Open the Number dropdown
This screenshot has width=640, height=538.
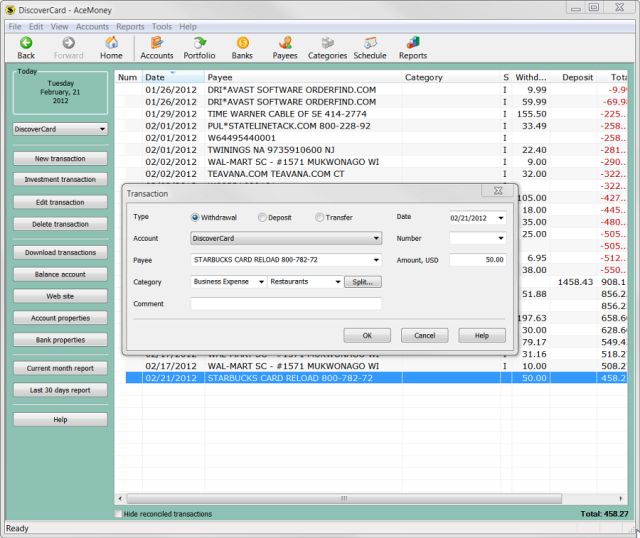(x=500, y=238)
